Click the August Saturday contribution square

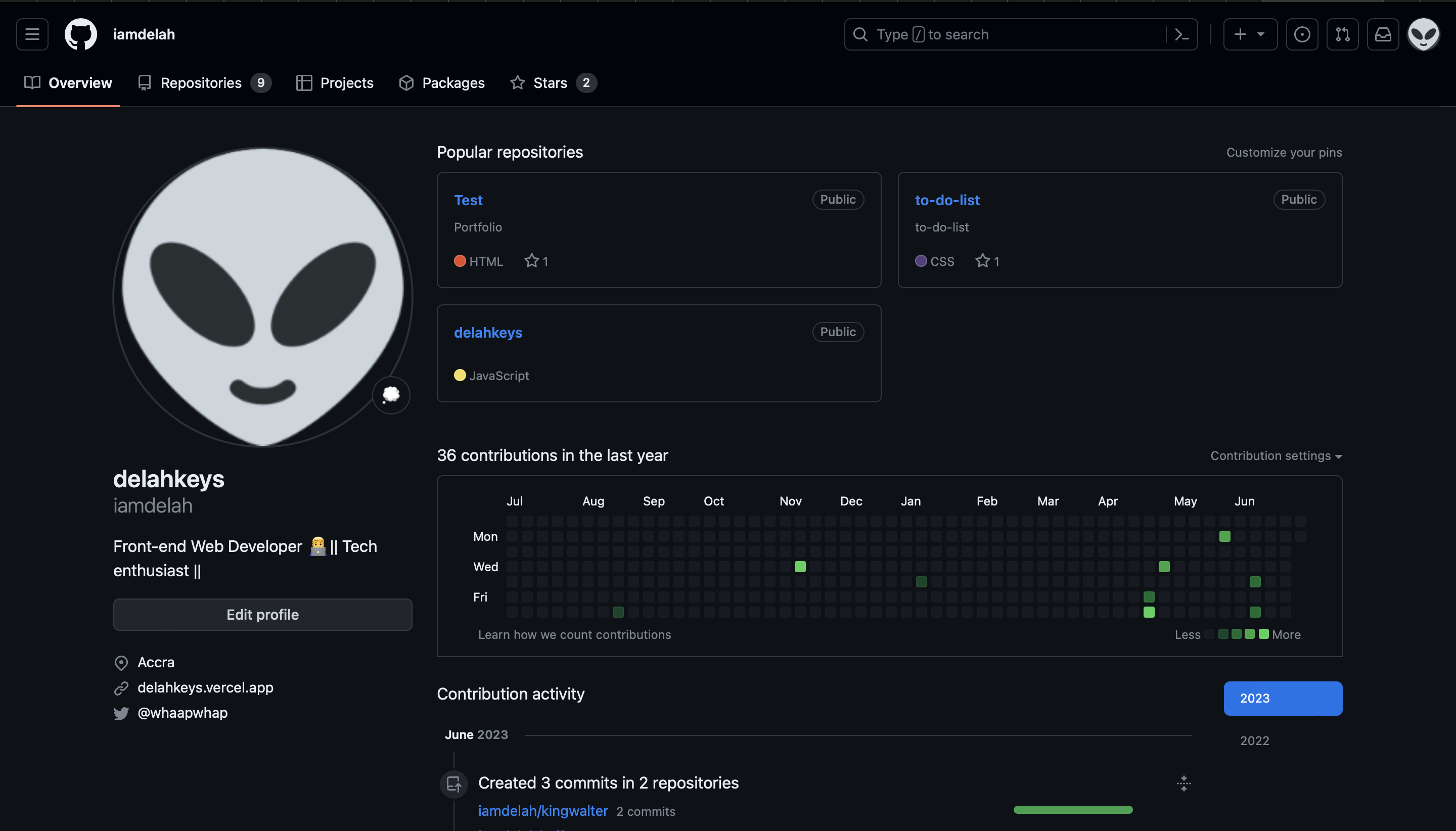pyautogui.click(x=618, y=612)
